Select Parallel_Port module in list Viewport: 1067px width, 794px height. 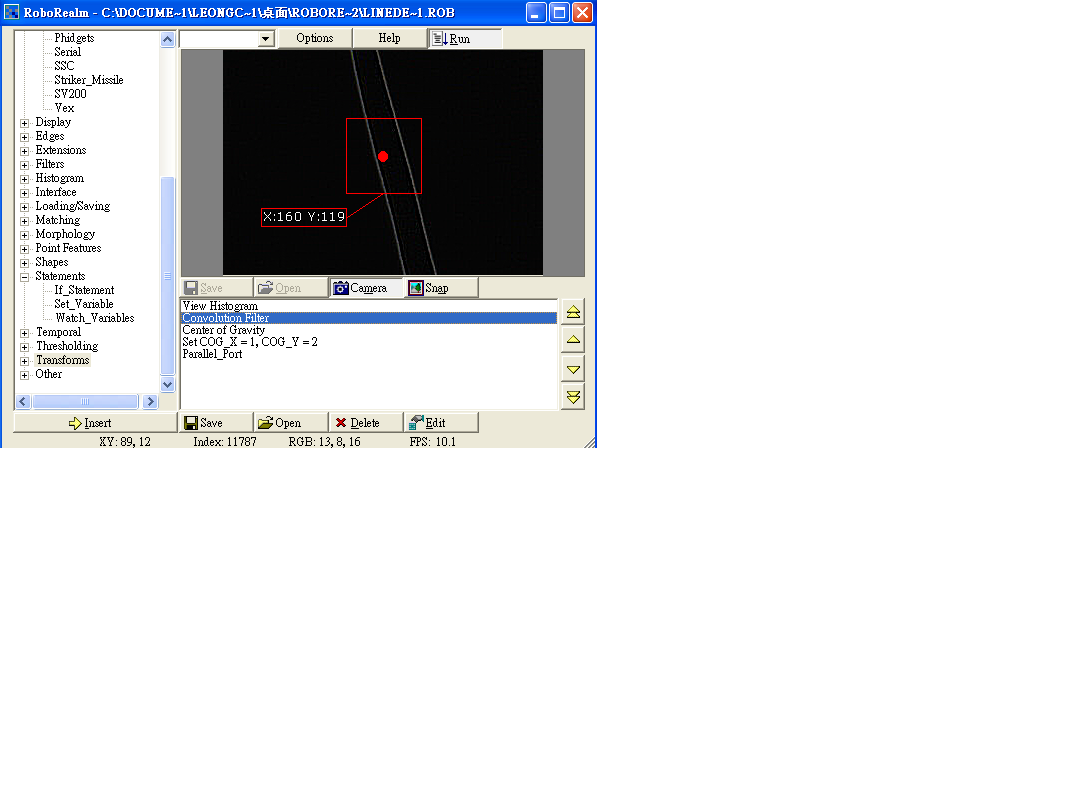pyautogui.click(x=212, y=354)
